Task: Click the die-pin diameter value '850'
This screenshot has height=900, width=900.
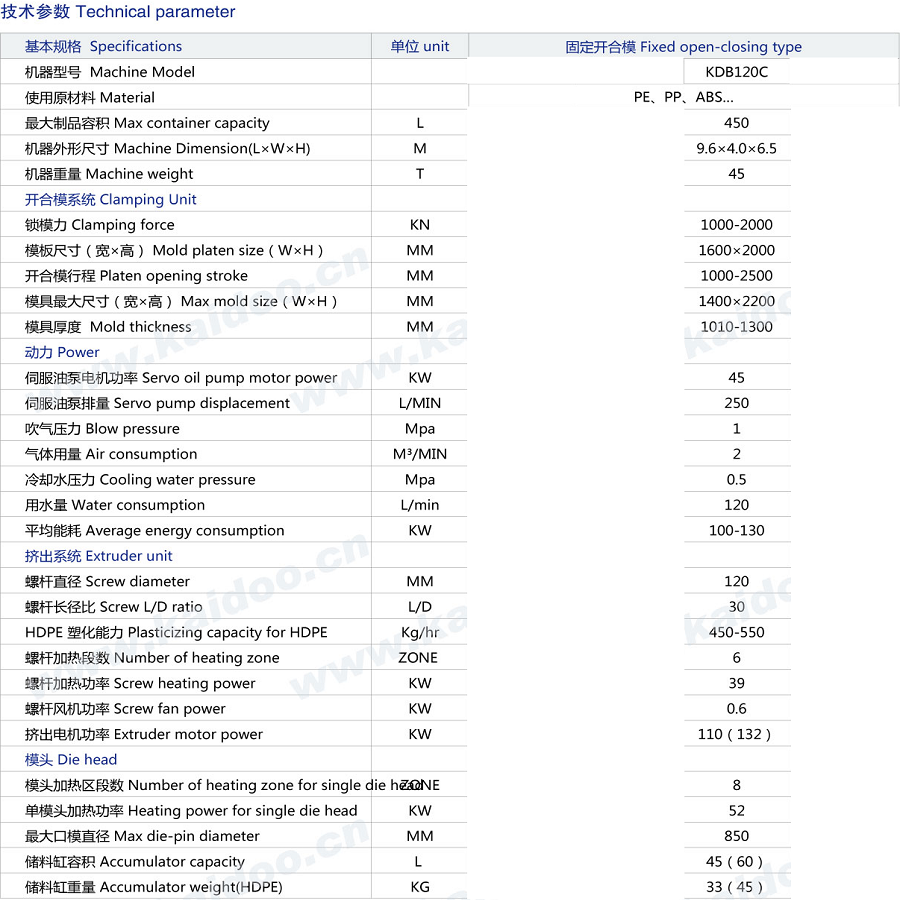Action: coord(736,836)
